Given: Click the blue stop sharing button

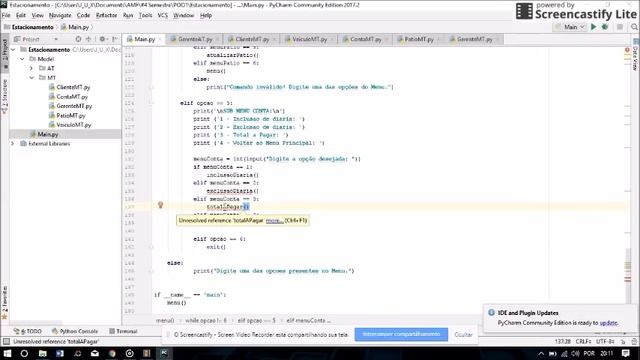Looking at the screenshot, I should coord(401,334).
